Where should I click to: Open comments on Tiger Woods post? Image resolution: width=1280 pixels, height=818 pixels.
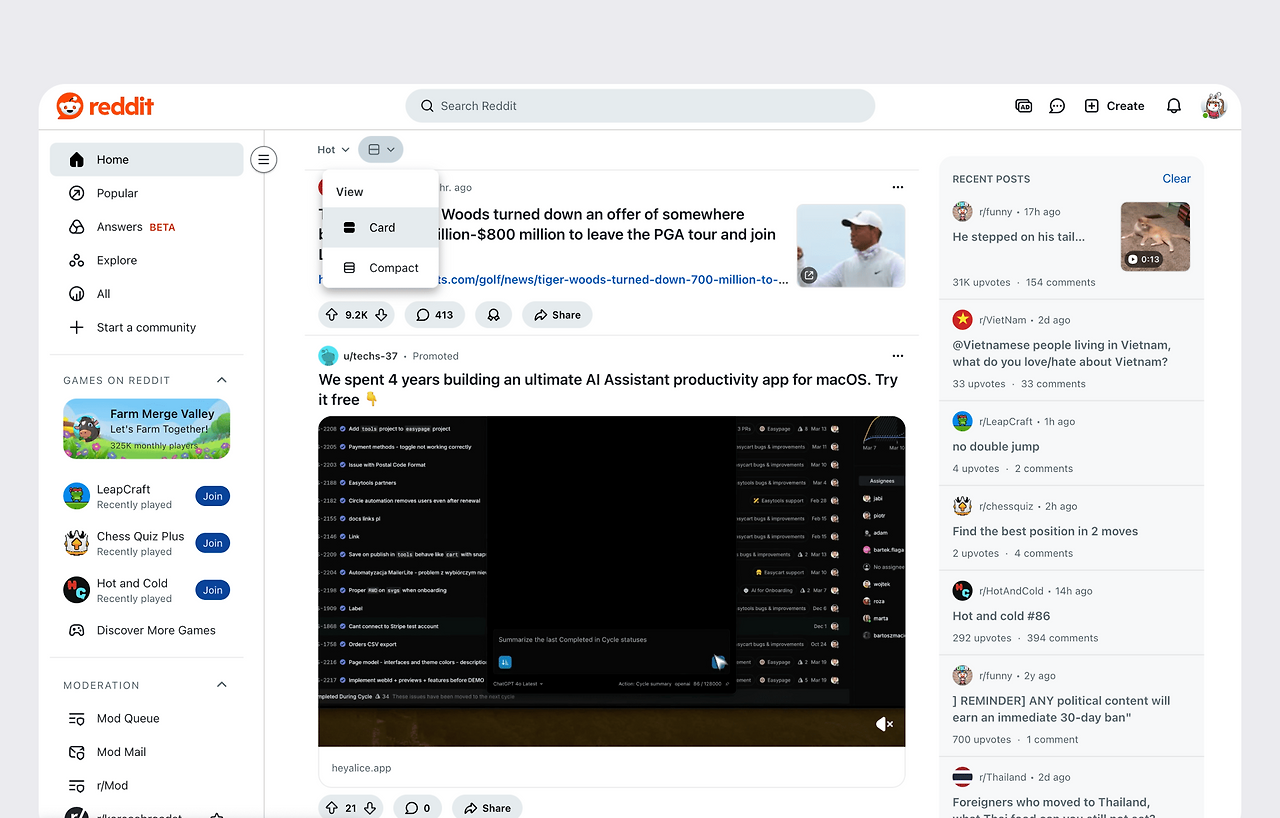click(x=435, y=315)
